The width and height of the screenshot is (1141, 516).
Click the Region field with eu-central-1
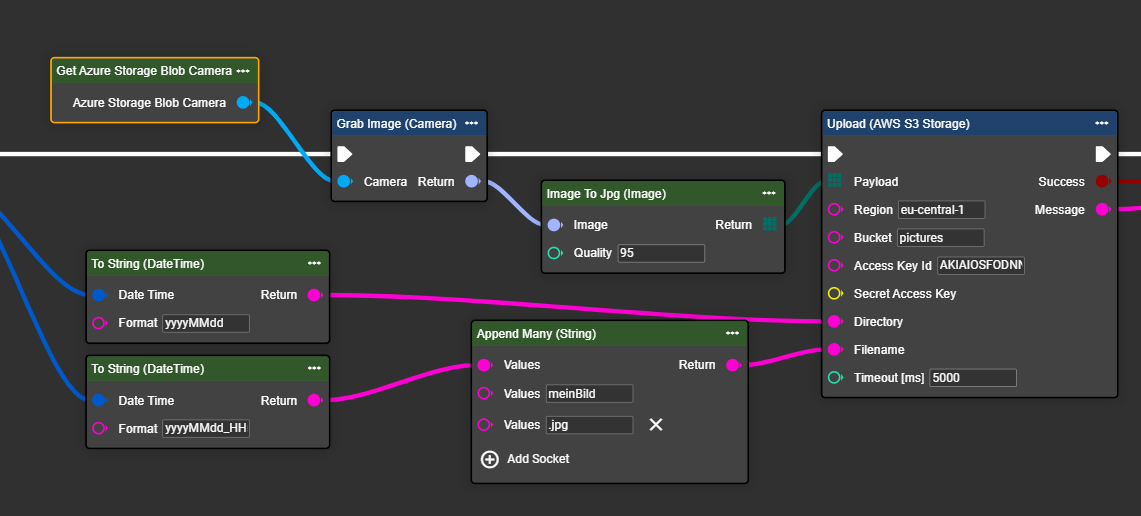click(x=941, y=210)
